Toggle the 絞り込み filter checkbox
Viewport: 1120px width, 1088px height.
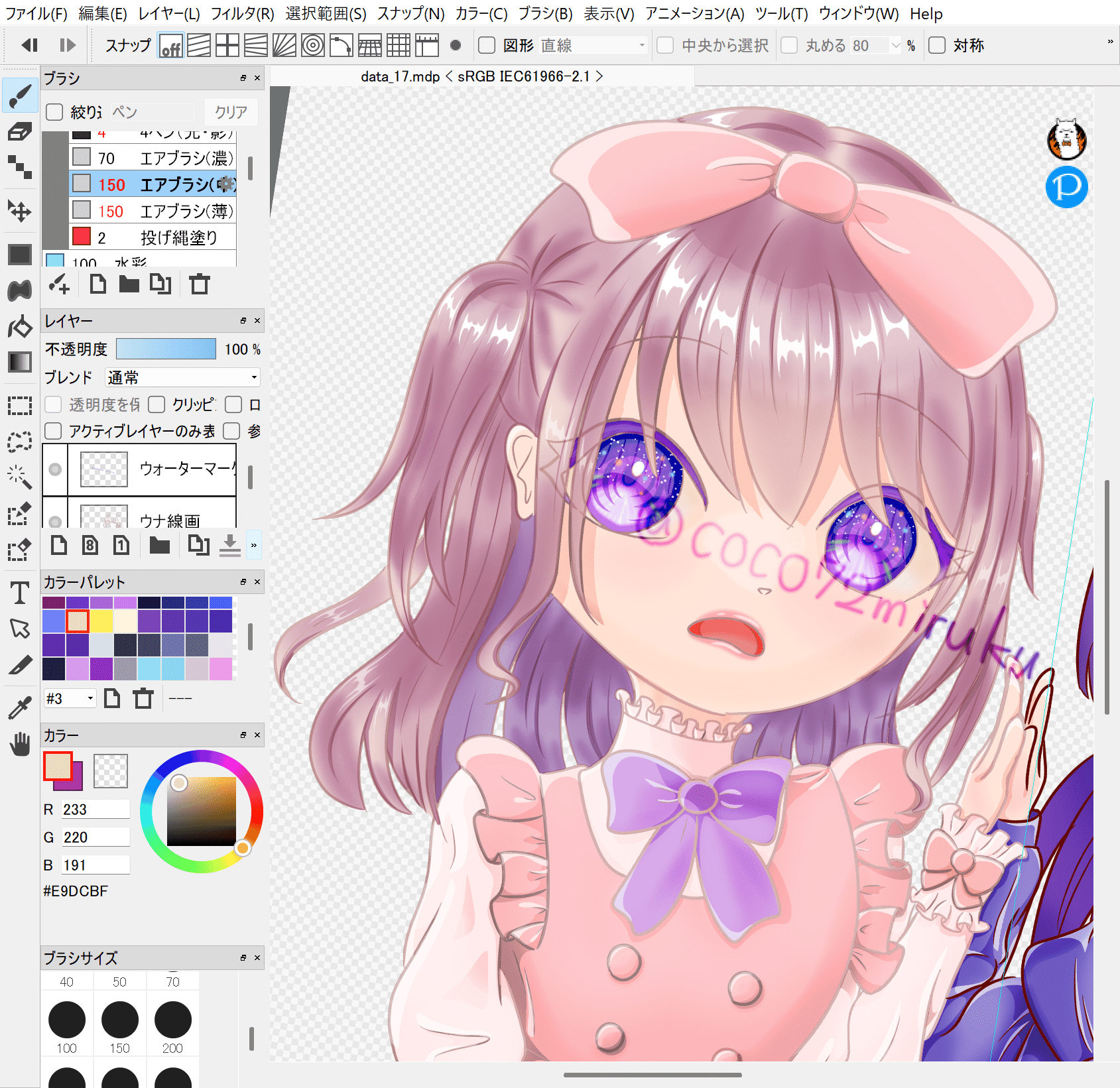pos(54,112)
